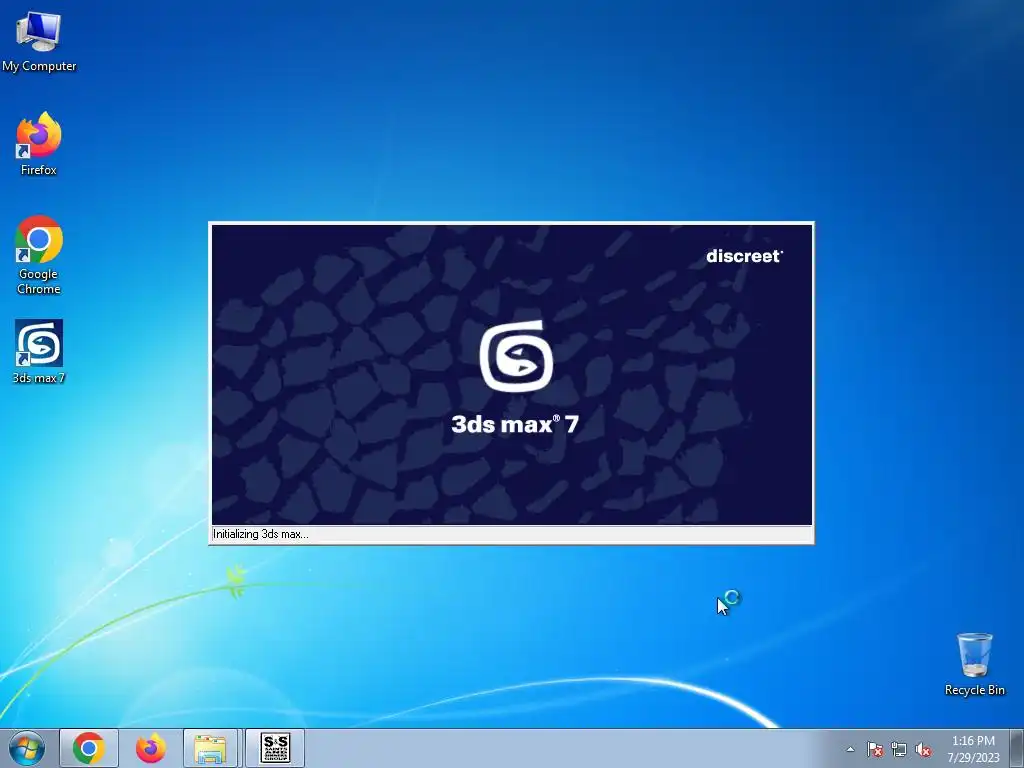Select the Recycle Bin desktop icon

974,664
